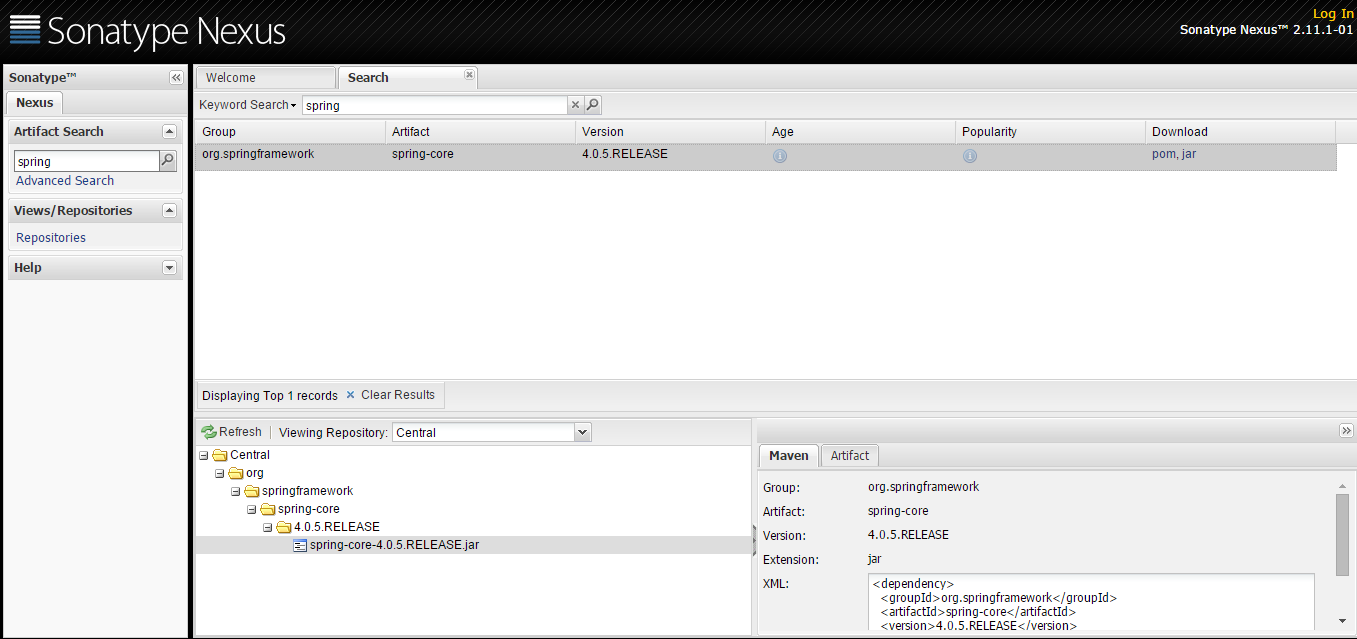This screenshot has width=1357, height=639.
Task: Click the XML dependency snippet text area
Action: [1091, 603]
